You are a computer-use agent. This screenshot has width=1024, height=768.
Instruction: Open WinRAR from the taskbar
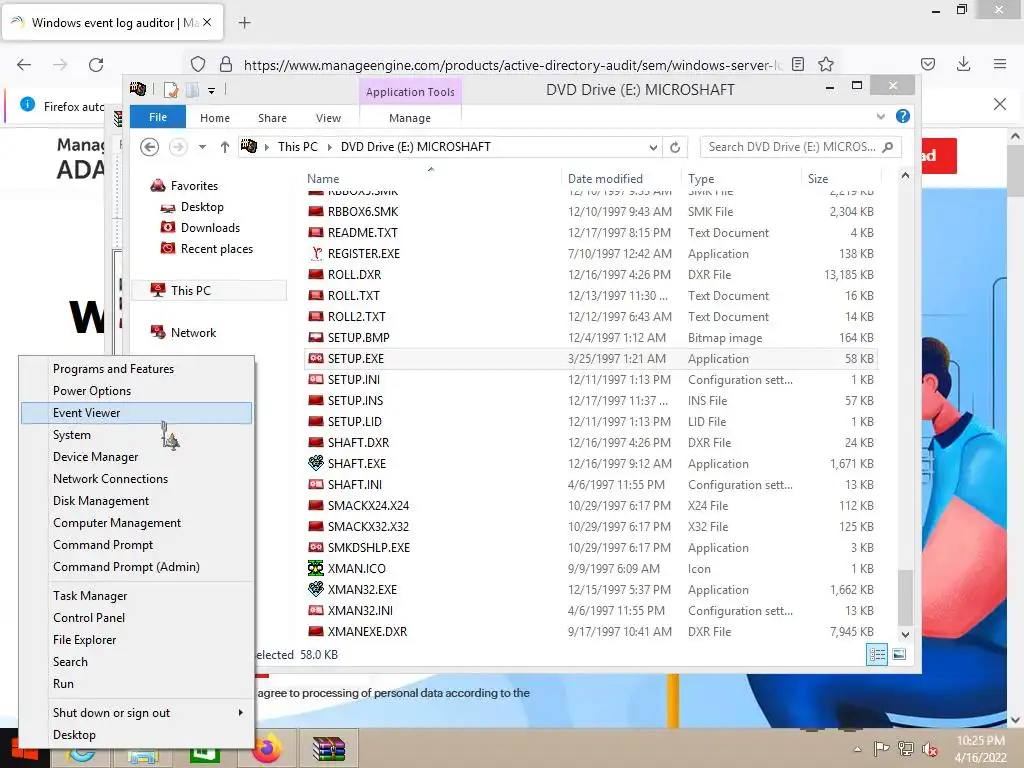click(x=328, y=748)
